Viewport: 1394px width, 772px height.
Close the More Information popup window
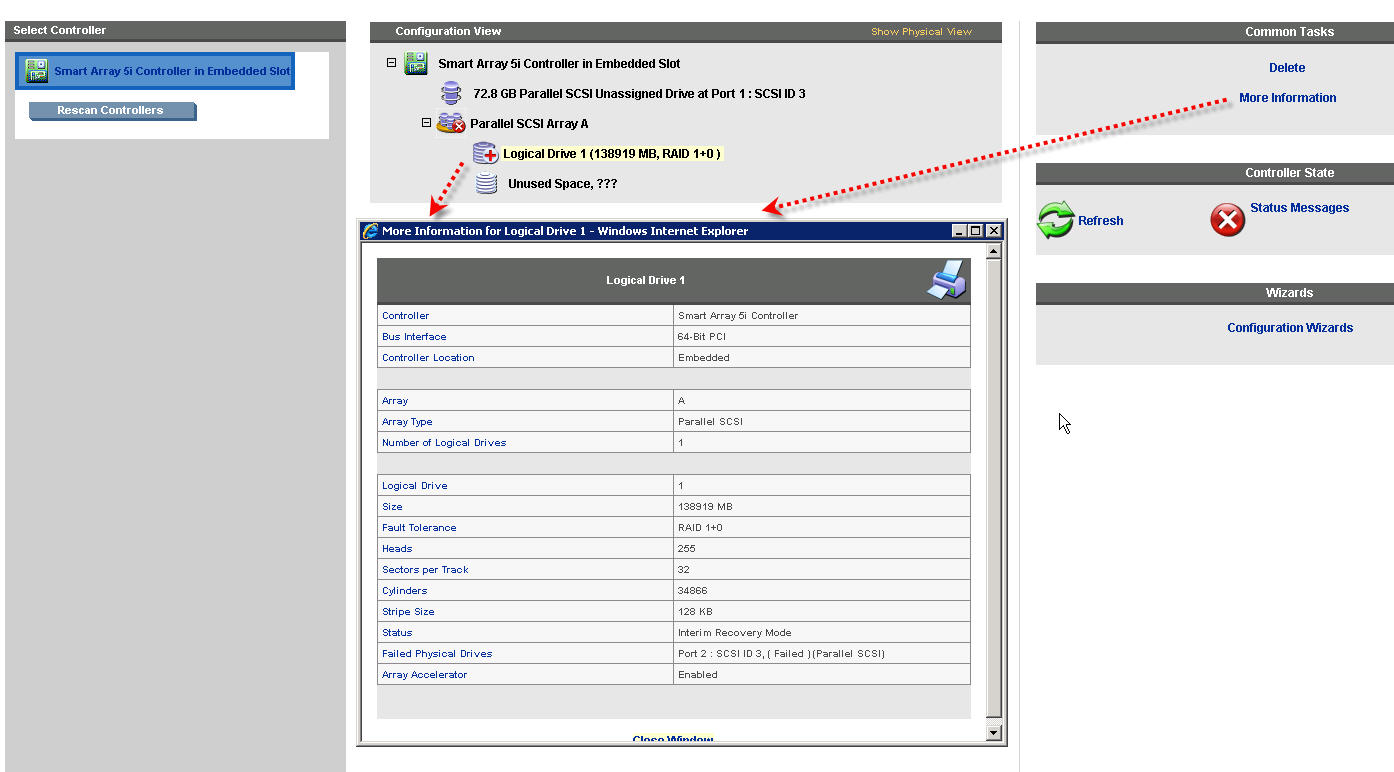(993, 231)
